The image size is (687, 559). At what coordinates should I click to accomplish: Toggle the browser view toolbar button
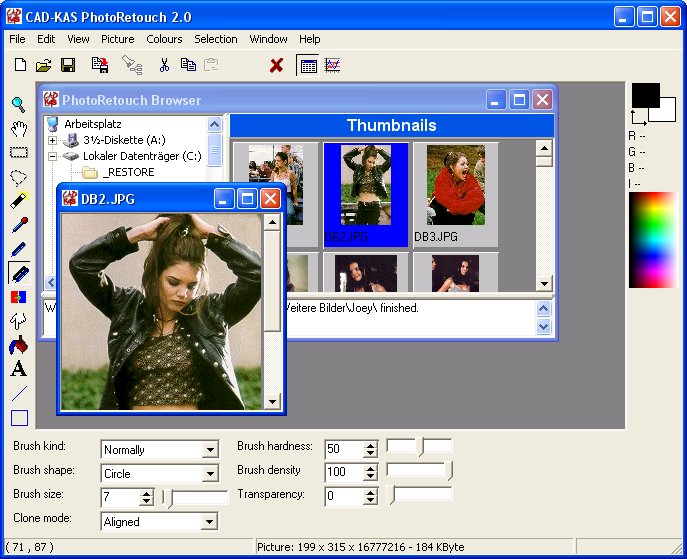[x=308, y=65]
